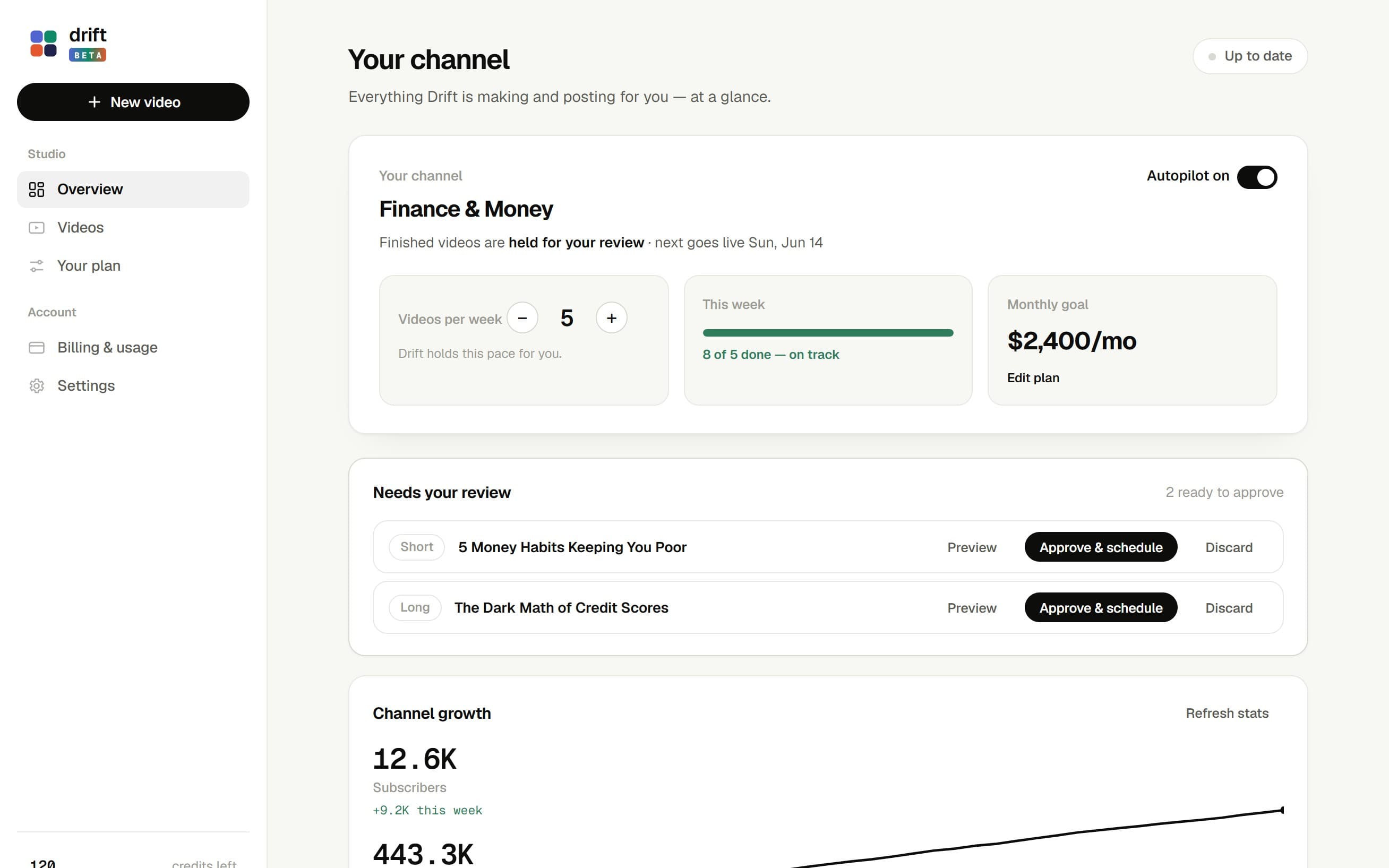
Task: Discard The Dark Math of Credit Scores
Action: [1229, 608]
